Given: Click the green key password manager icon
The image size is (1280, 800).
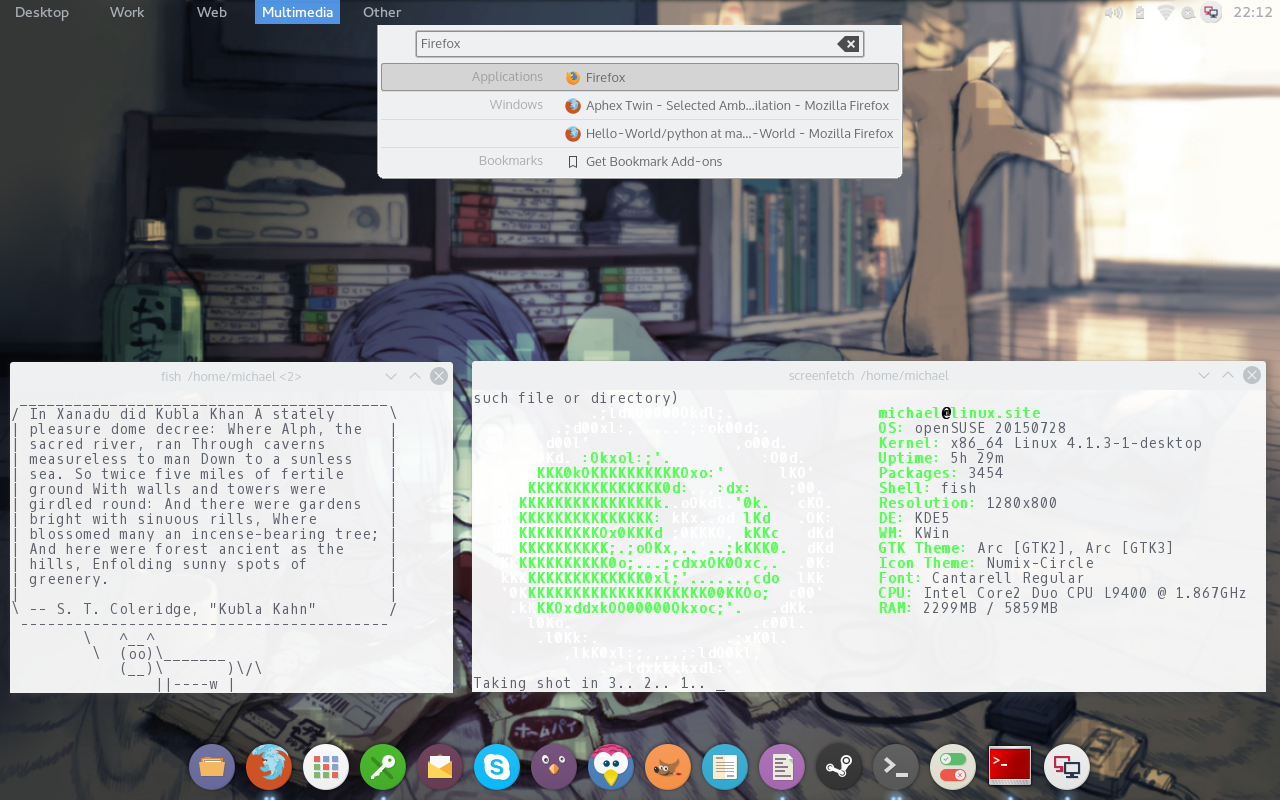Looking at the screenshot, I should [x=383, y=767].
